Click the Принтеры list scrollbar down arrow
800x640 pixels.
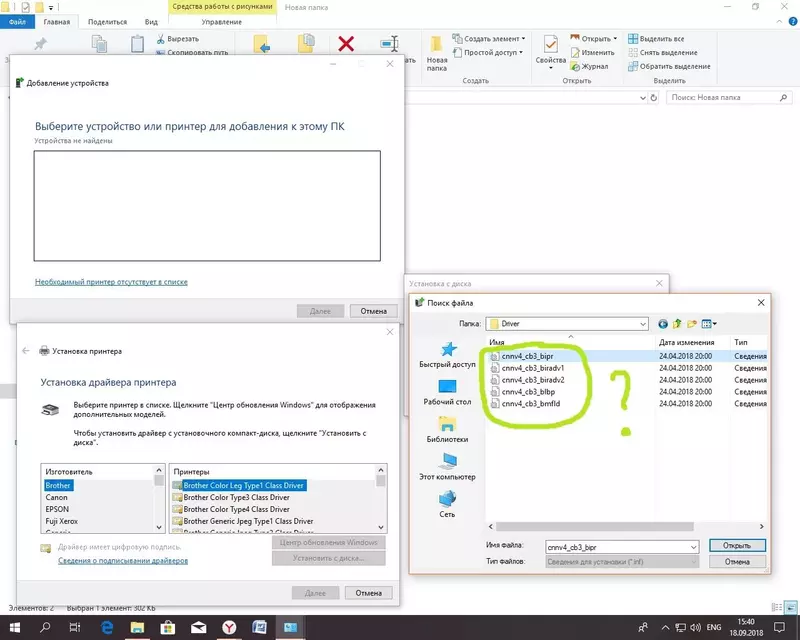[x=381, y=527]
